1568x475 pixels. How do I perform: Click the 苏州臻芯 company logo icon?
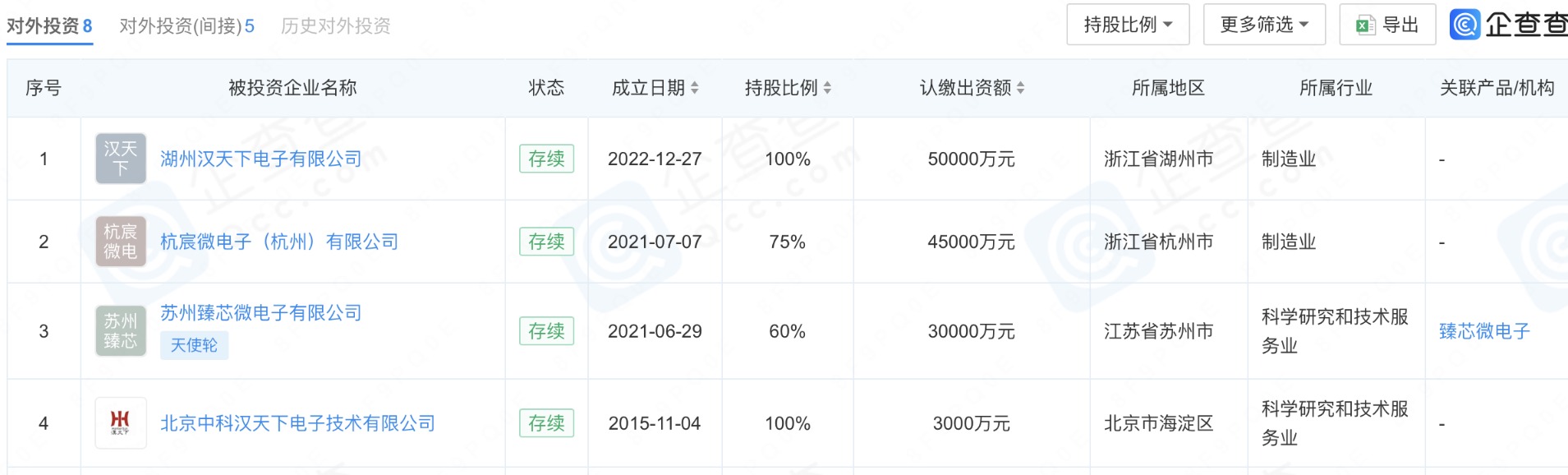click(x=121, y=331)
